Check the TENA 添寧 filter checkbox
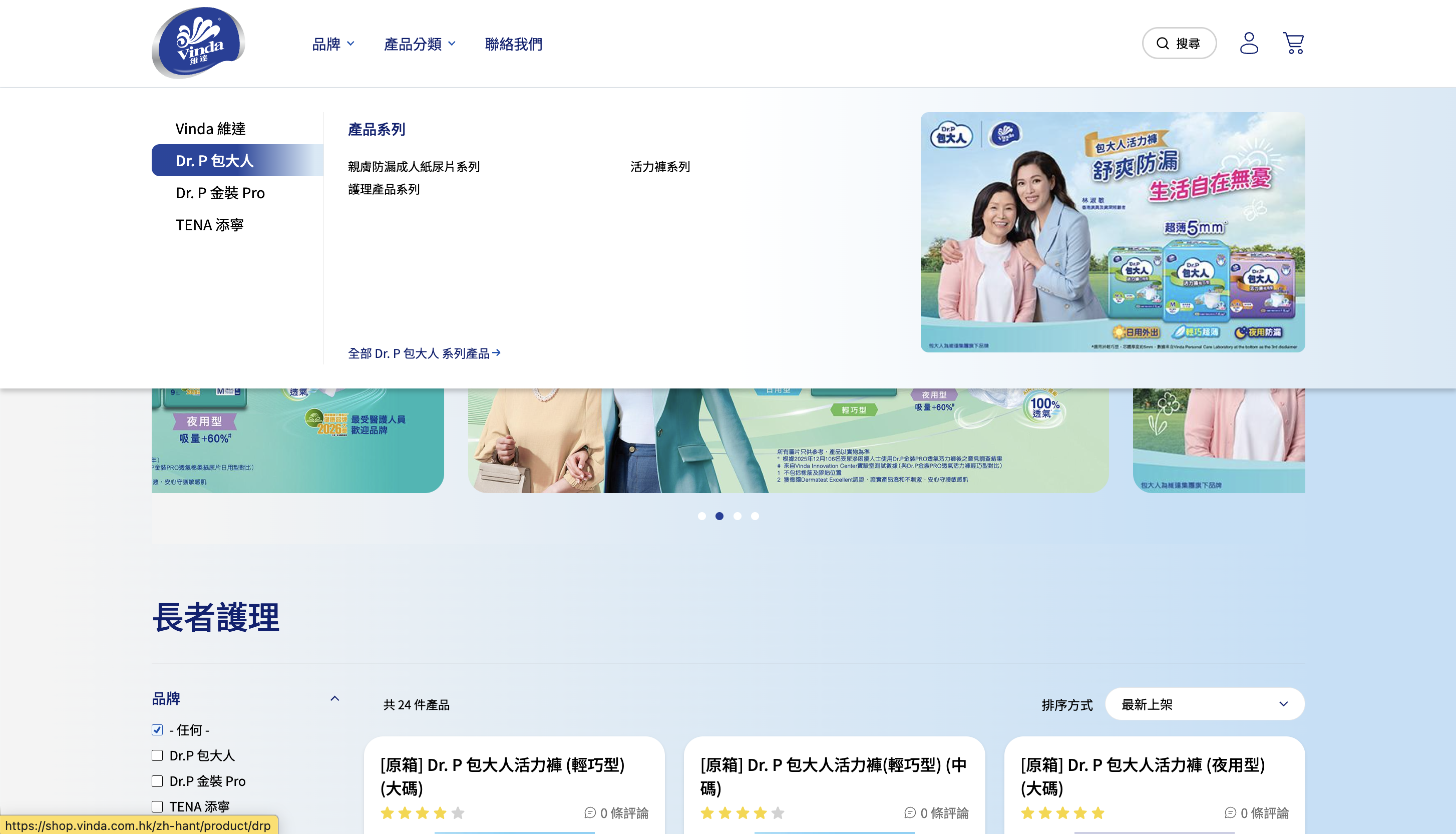The image size is (1456, 834). point(157,806)
